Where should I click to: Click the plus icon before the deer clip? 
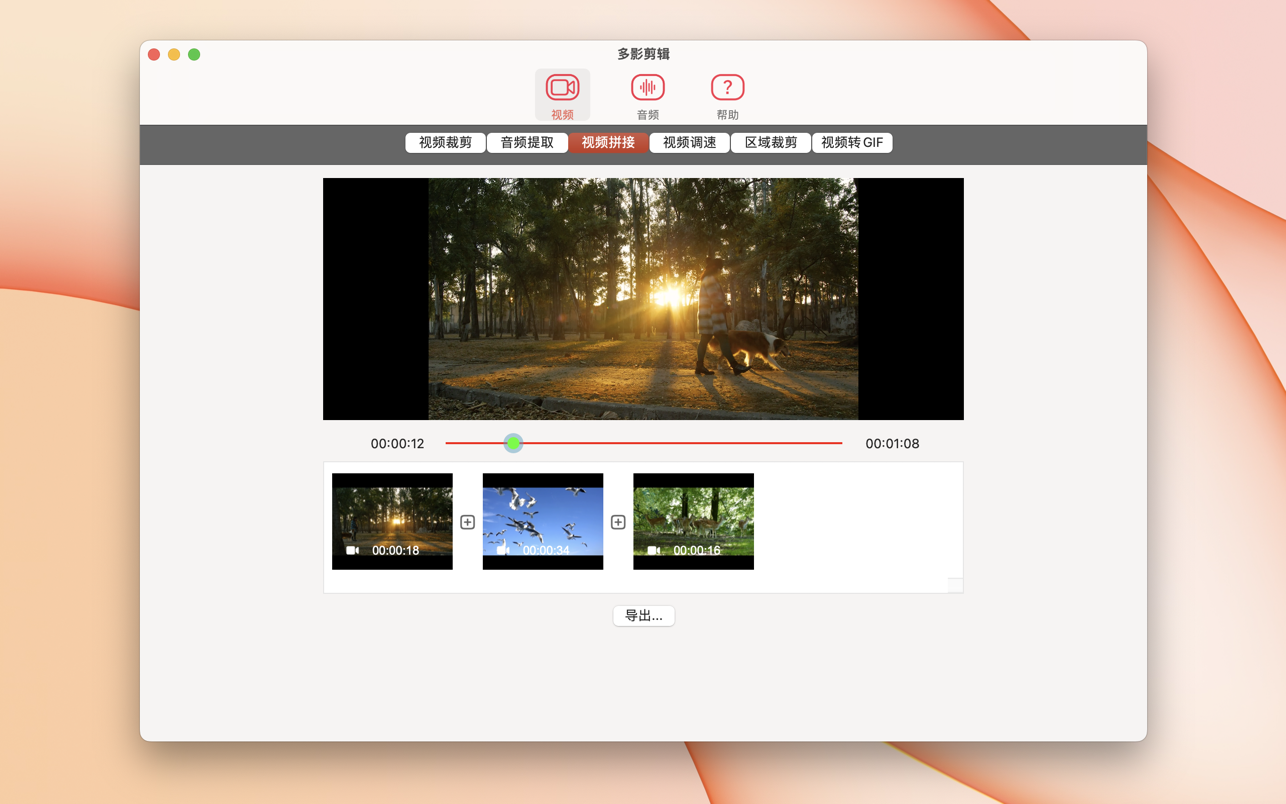pos(618,522)
